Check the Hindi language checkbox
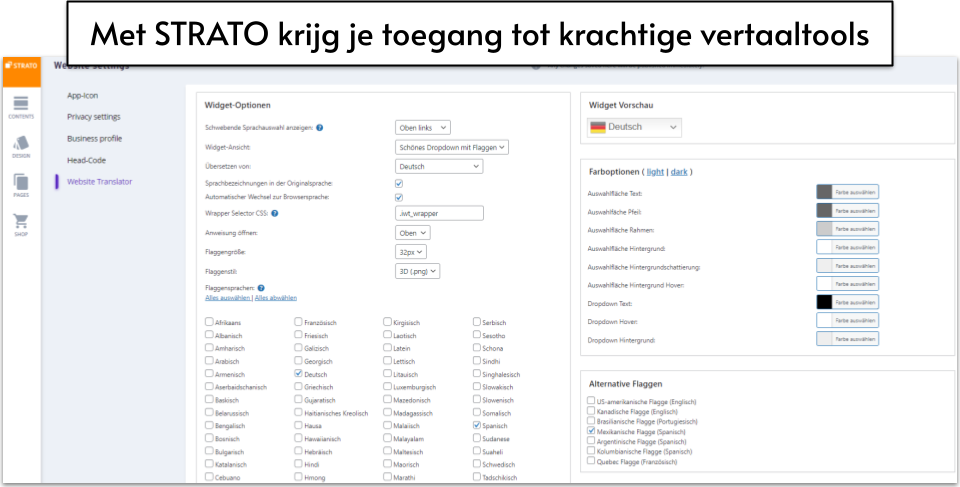 [x=298, y=464]
